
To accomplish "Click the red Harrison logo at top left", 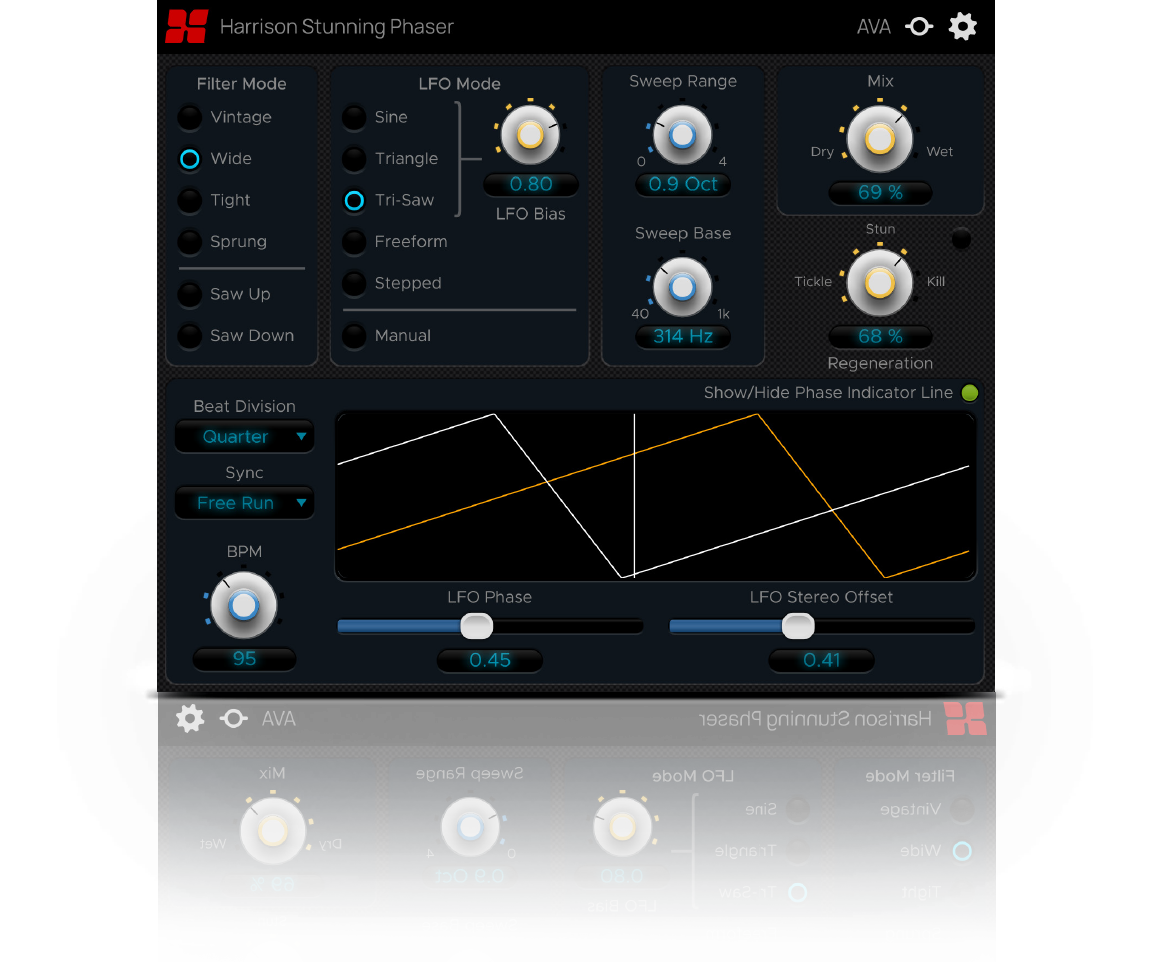I will tap(186, 27).
